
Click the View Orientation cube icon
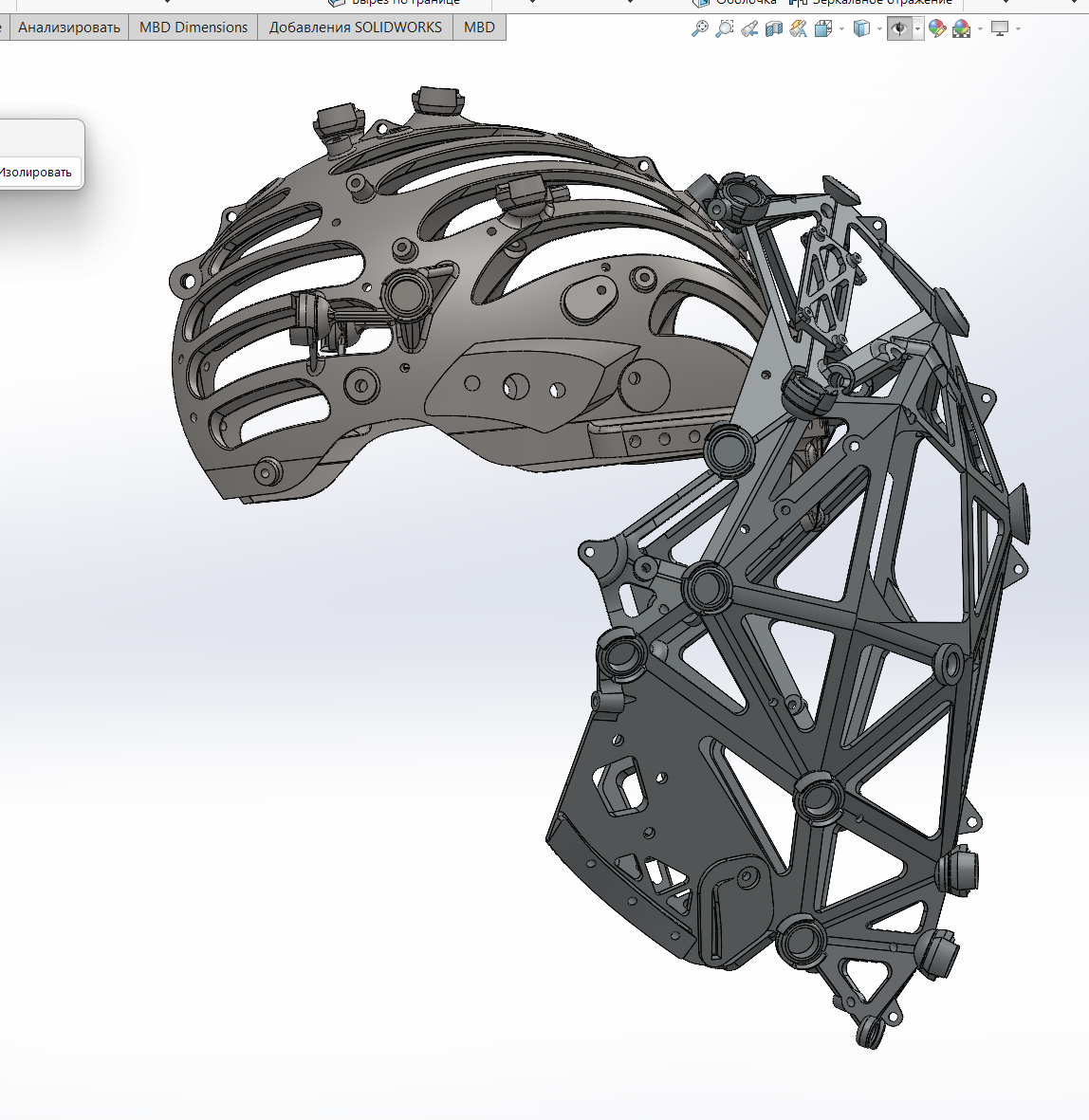point(822,28)
